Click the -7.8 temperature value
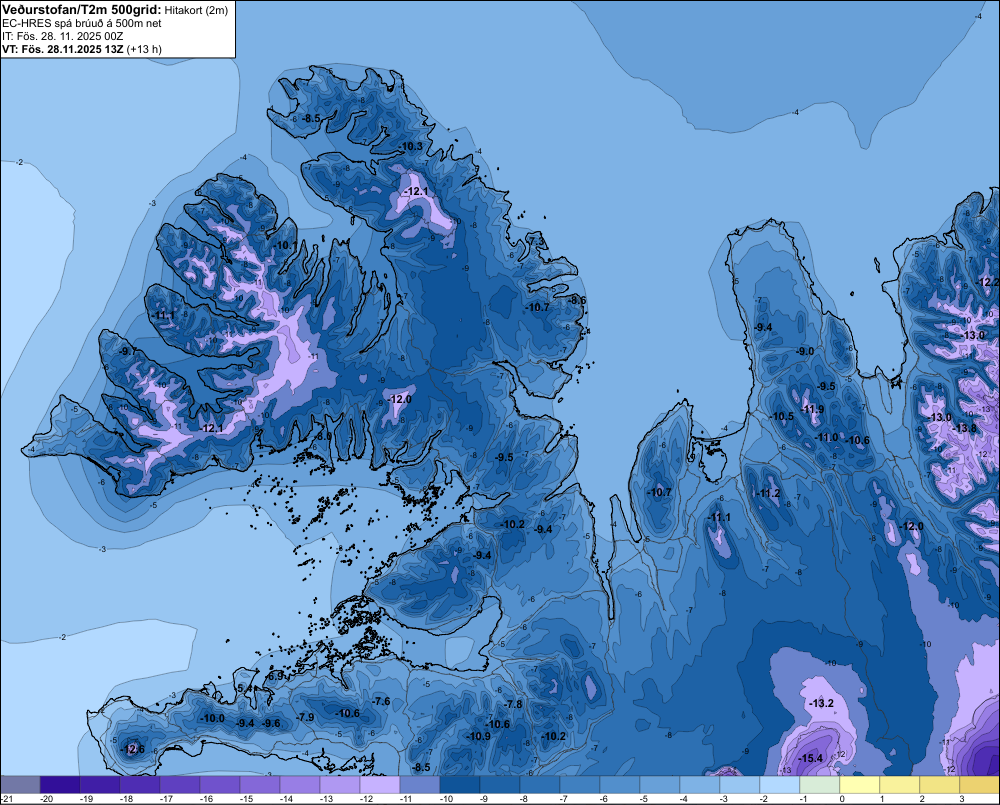This screenshot has width=1000, height=805. click(x=513, y=705)
